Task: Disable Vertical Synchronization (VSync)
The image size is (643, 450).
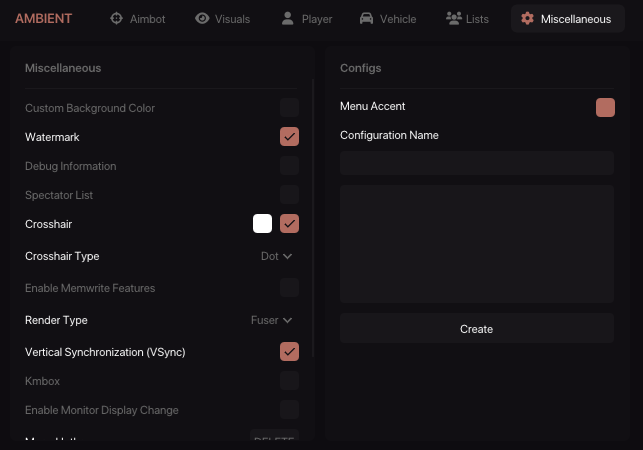Action: pos(289,351)
